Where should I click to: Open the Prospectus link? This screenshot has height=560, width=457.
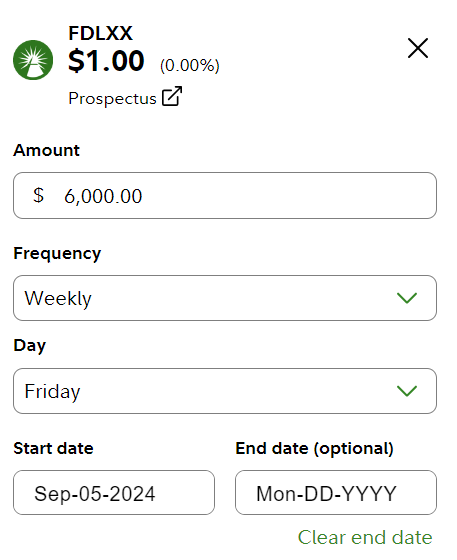pyautogui.click(x=112, y=98)
